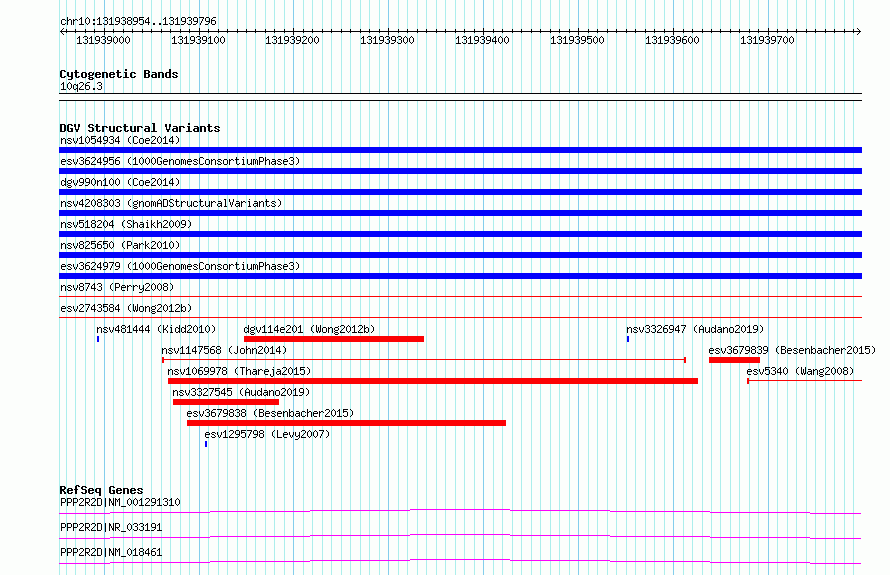Click the esv3679838 (Besenbacher2015) label
This screenshot has width=890, height=575.
[x=270, y=413]
